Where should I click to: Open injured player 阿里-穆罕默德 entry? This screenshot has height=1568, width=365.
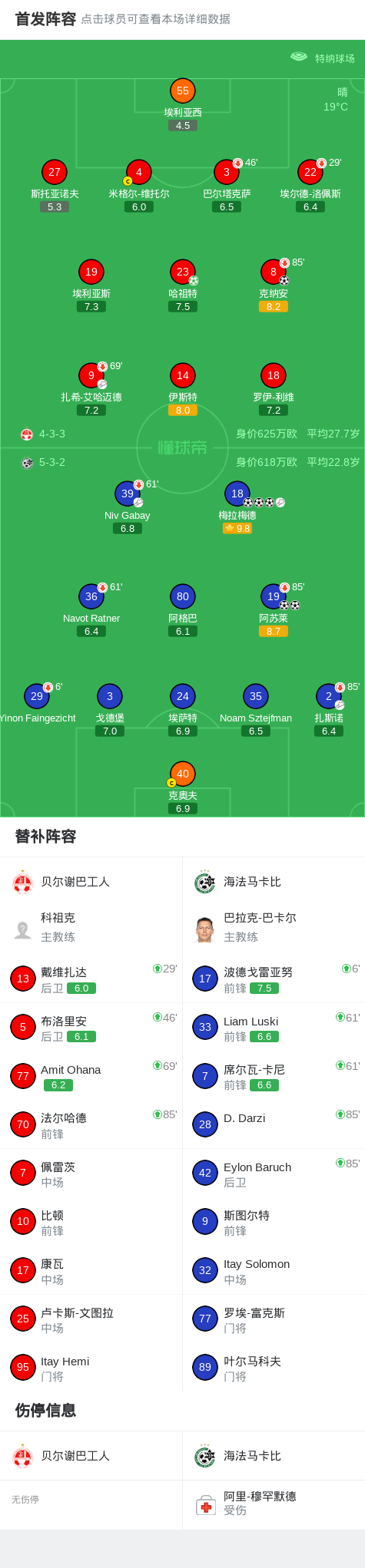click(x=274, y=1504)
